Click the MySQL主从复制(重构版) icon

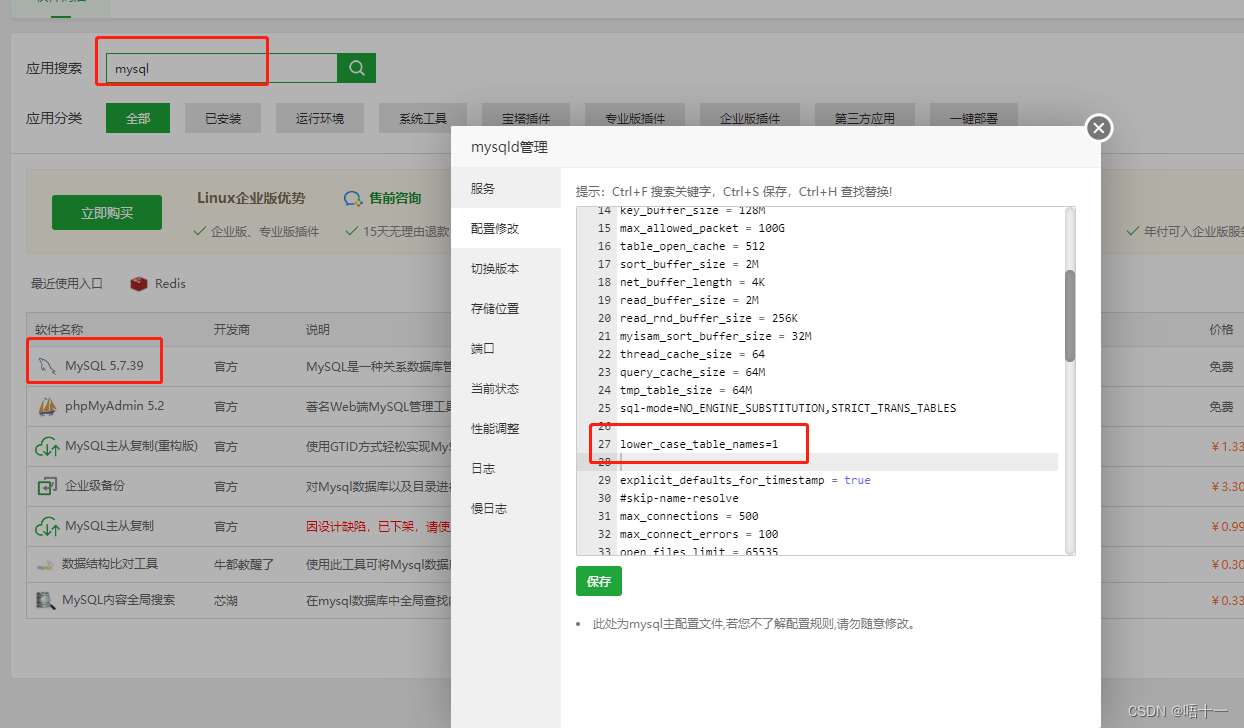(46, 446)
